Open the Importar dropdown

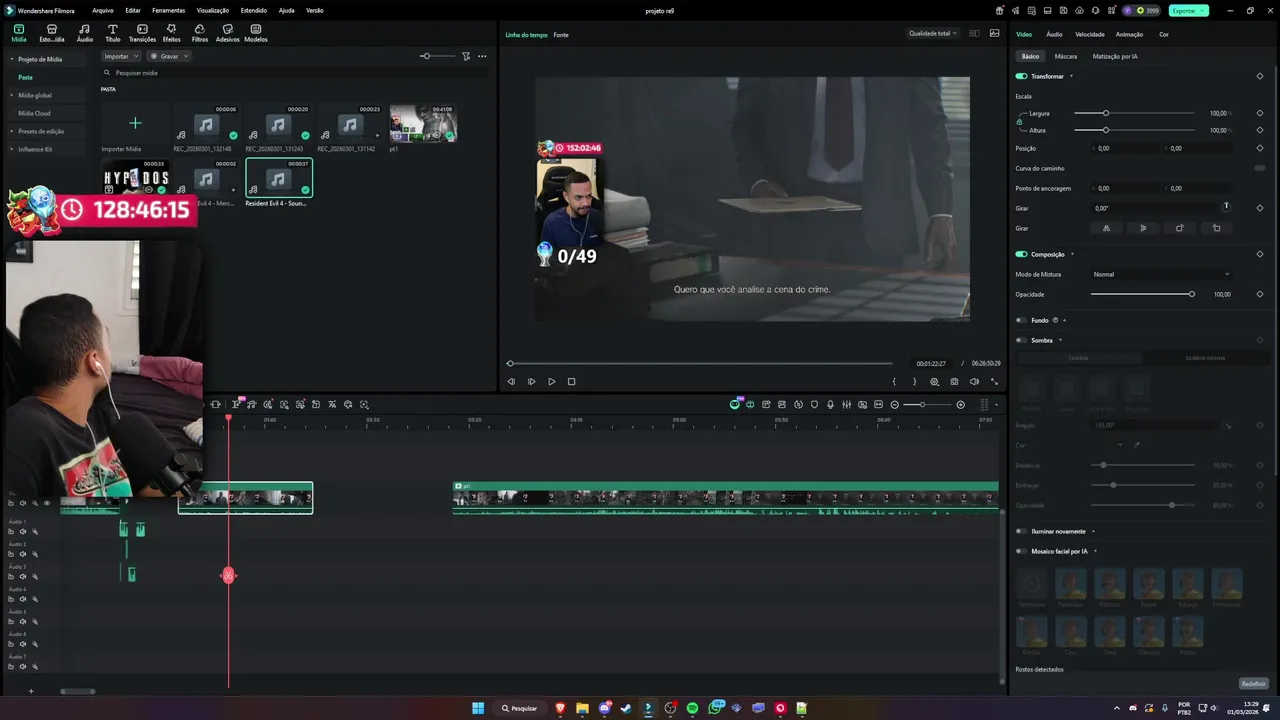[x=121, y=56]
